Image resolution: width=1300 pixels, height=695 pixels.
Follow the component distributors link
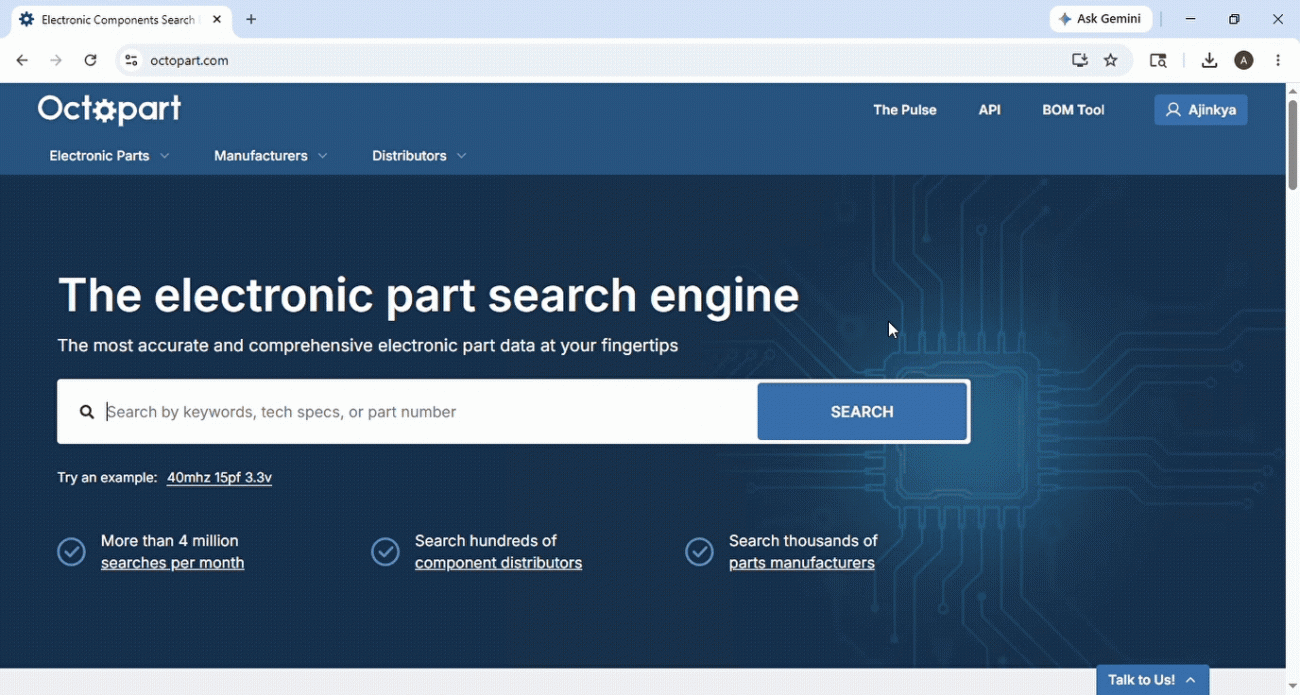click(x=498, y=564)
